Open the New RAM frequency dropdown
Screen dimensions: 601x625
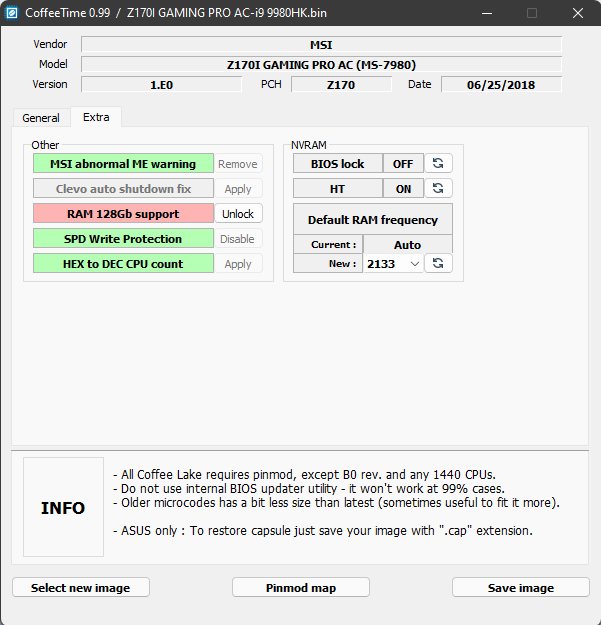[x=393, y=263]
